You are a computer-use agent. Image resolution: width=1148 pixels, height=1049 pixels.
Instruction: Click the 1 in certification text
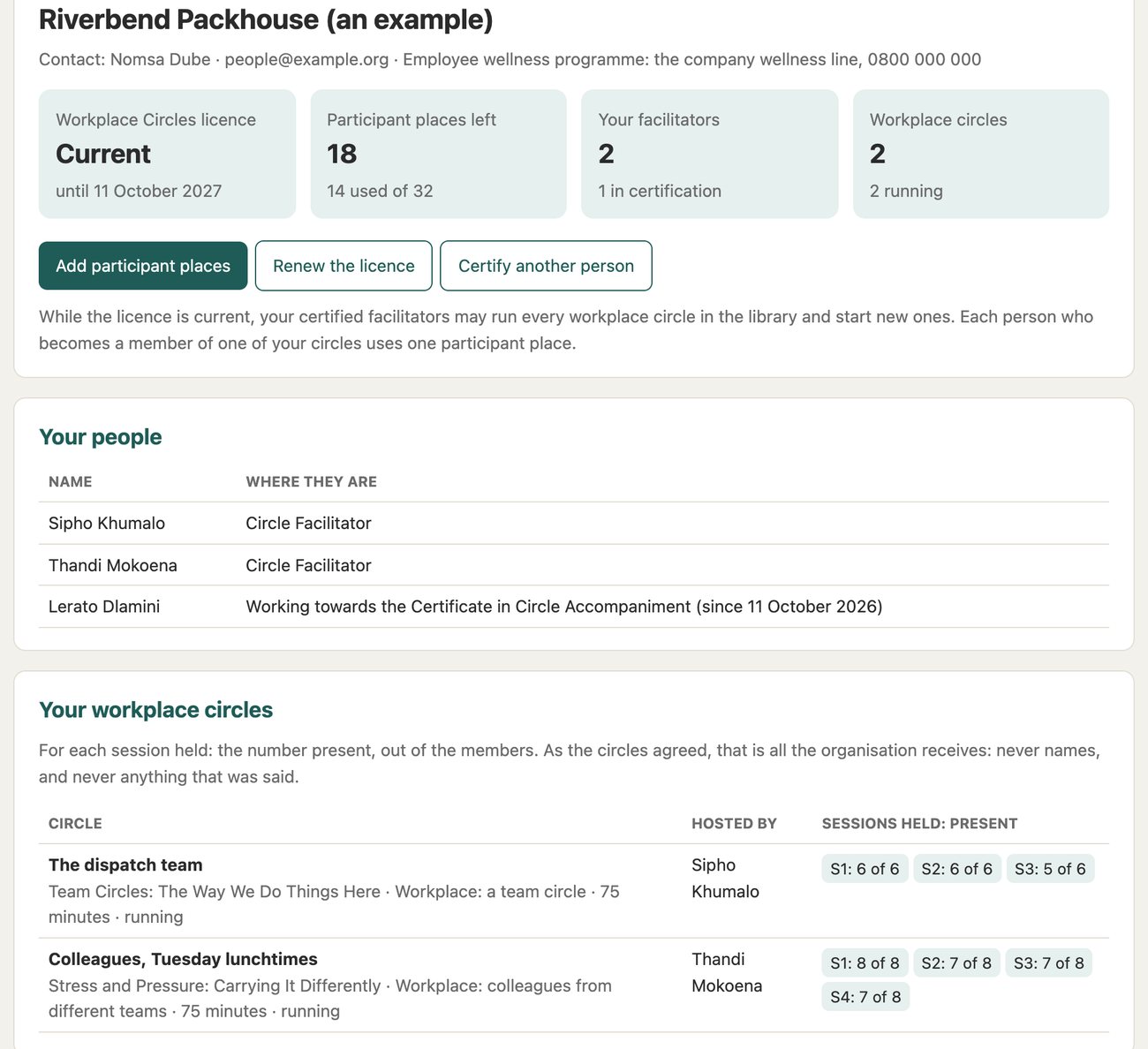(x=660, y=191)
